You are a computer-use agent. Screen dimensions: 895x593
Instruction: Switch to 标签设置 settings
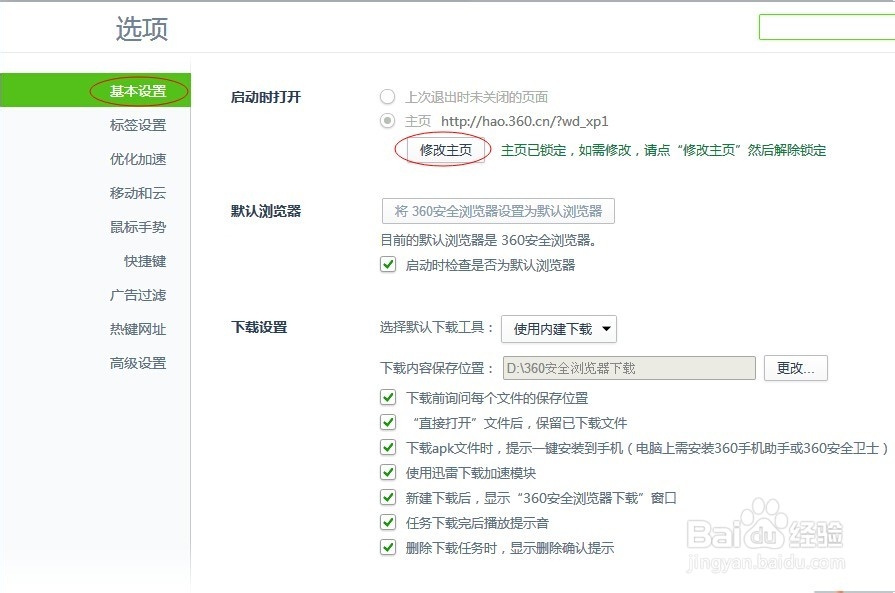coord(138,125)
